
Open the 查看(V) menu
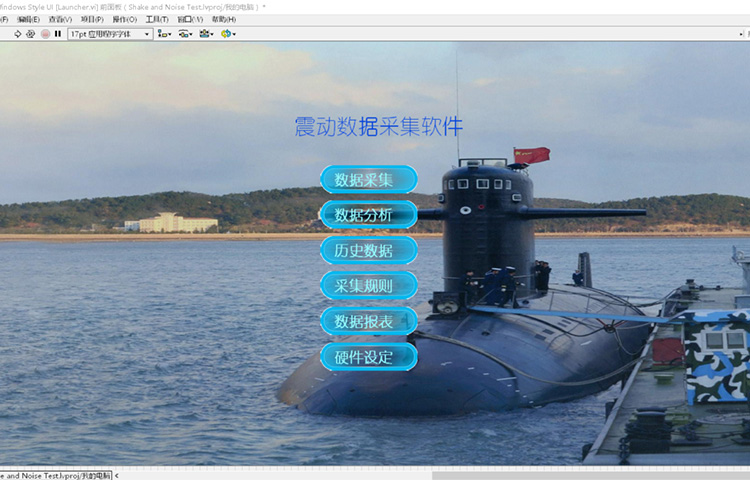click(x=60, y=19)
